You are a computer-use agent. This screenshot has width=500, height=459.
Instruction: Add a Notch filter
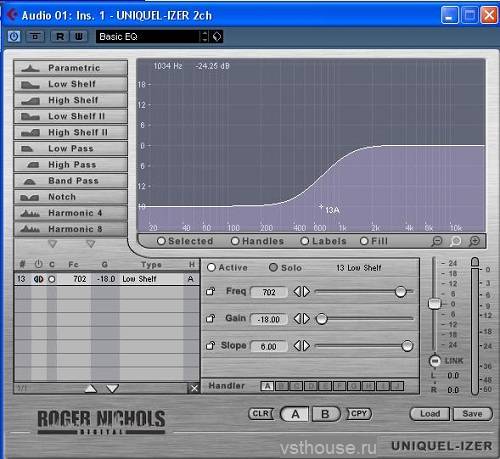[x=71, y=197]
